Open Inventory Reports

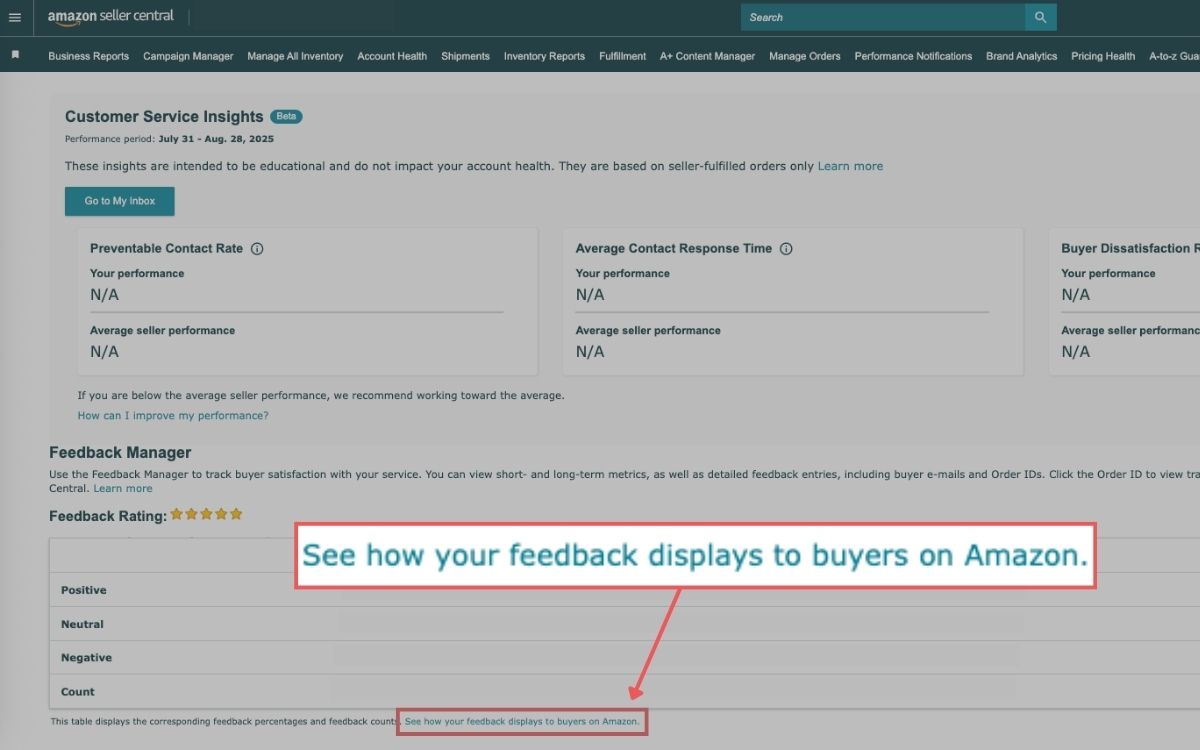(544, 56)
